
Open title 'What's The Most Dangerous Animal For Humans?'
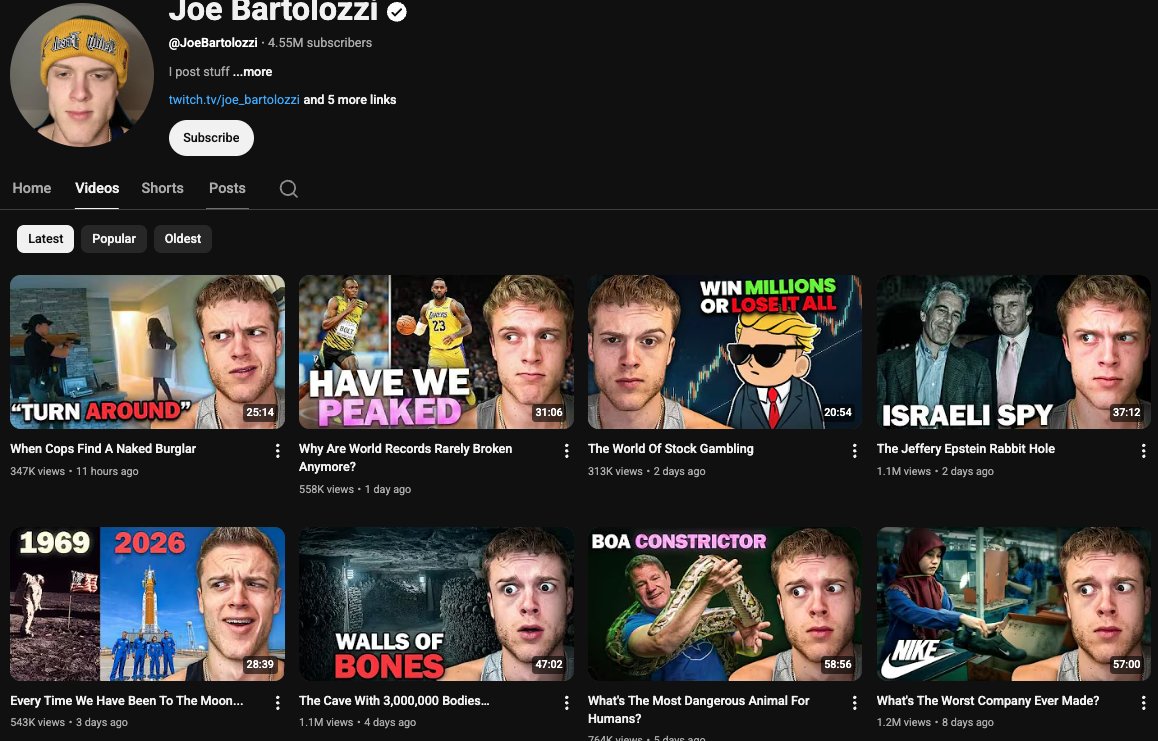[x=699, y=709]
